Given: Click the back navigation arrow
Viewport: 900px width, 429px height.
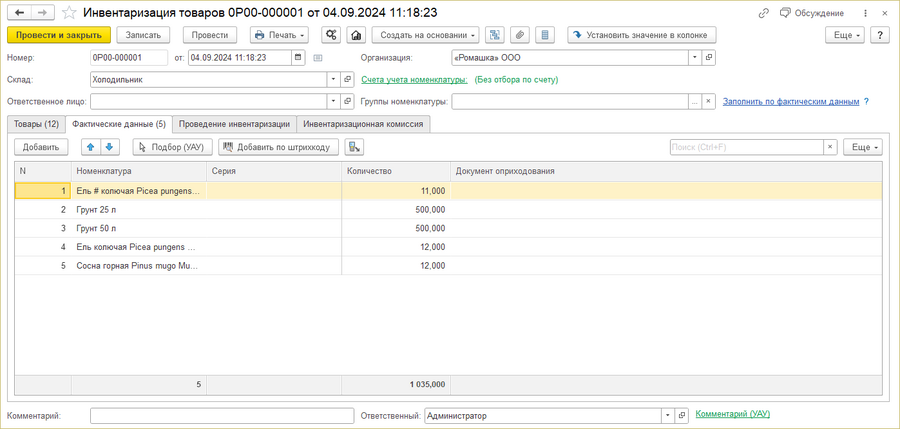Looking at the screenshot, I should pyautogui.click(x=18, y=12).
